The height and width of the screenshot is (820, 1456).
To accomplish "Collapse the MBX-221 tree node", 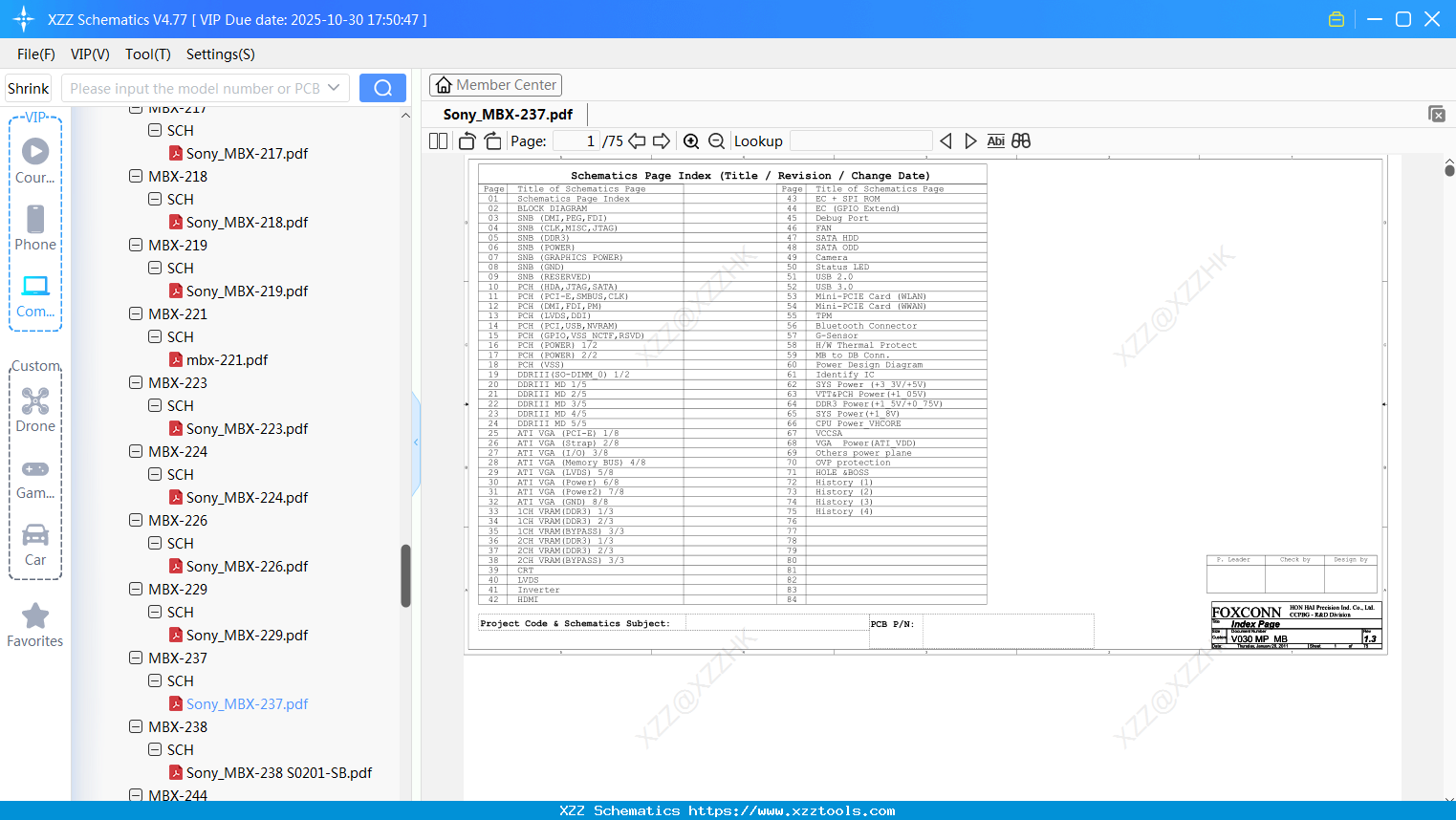I will coord(136,314).
